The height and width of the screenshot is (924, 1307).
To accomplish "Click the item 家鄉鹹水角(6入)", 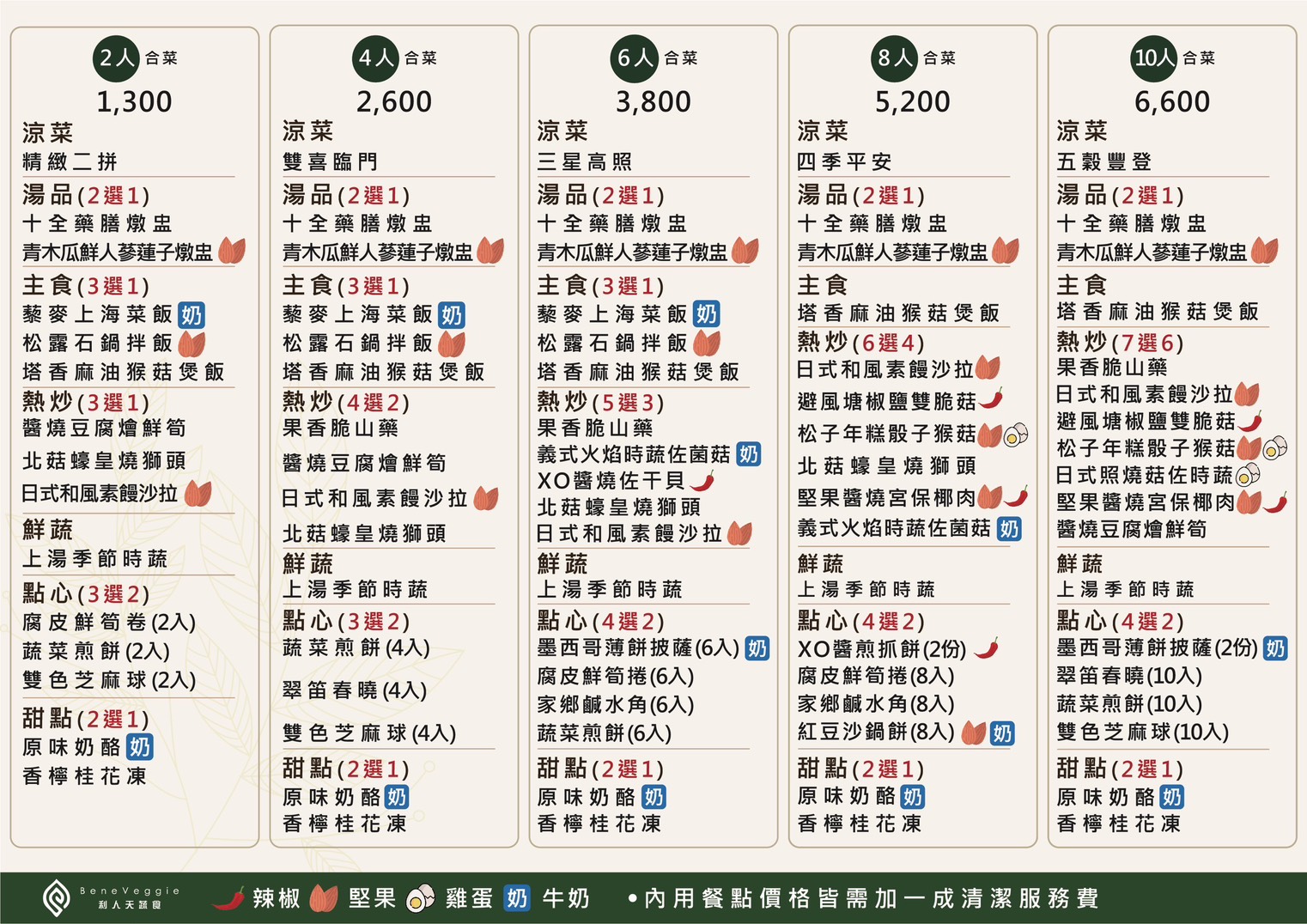I will (616, 704).
